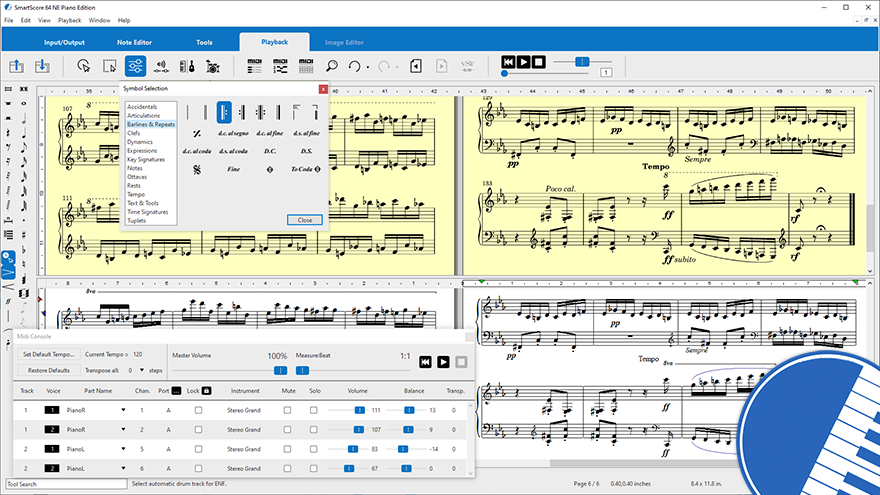The width and height of the screenshot is (880, 495).
Task: Click the speaker volume properties icon
Action: click(x=161, y=66)
